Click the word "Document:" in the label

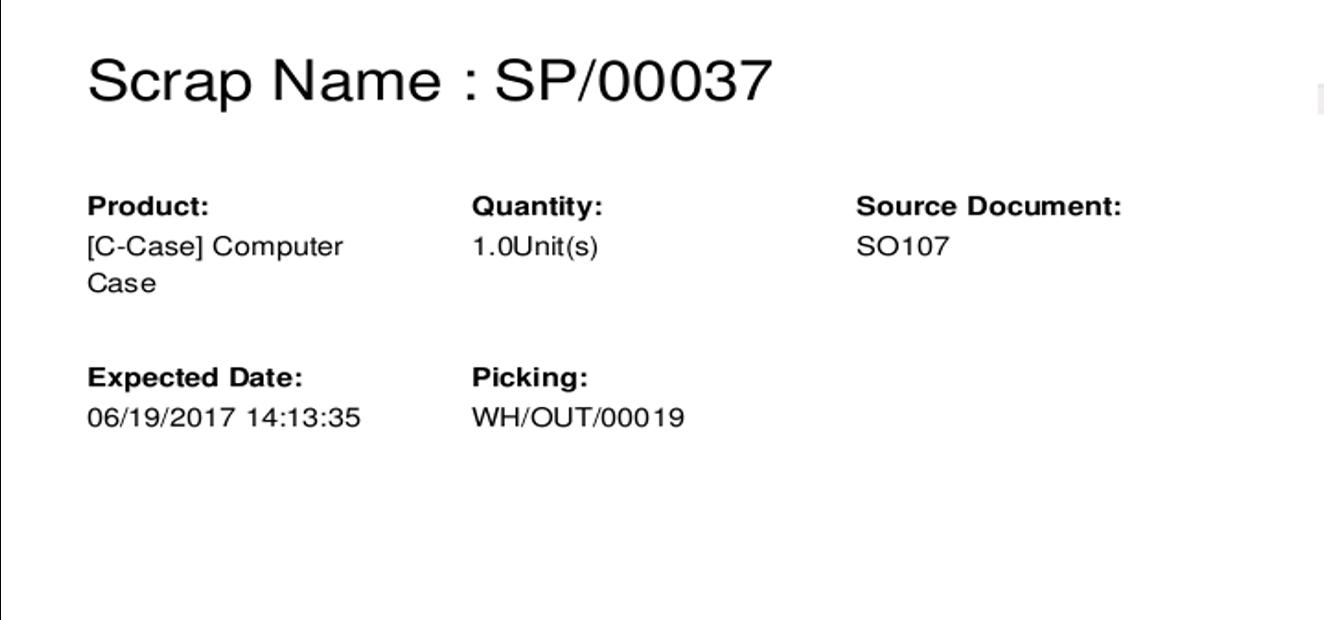click(x=1039, y=207)
